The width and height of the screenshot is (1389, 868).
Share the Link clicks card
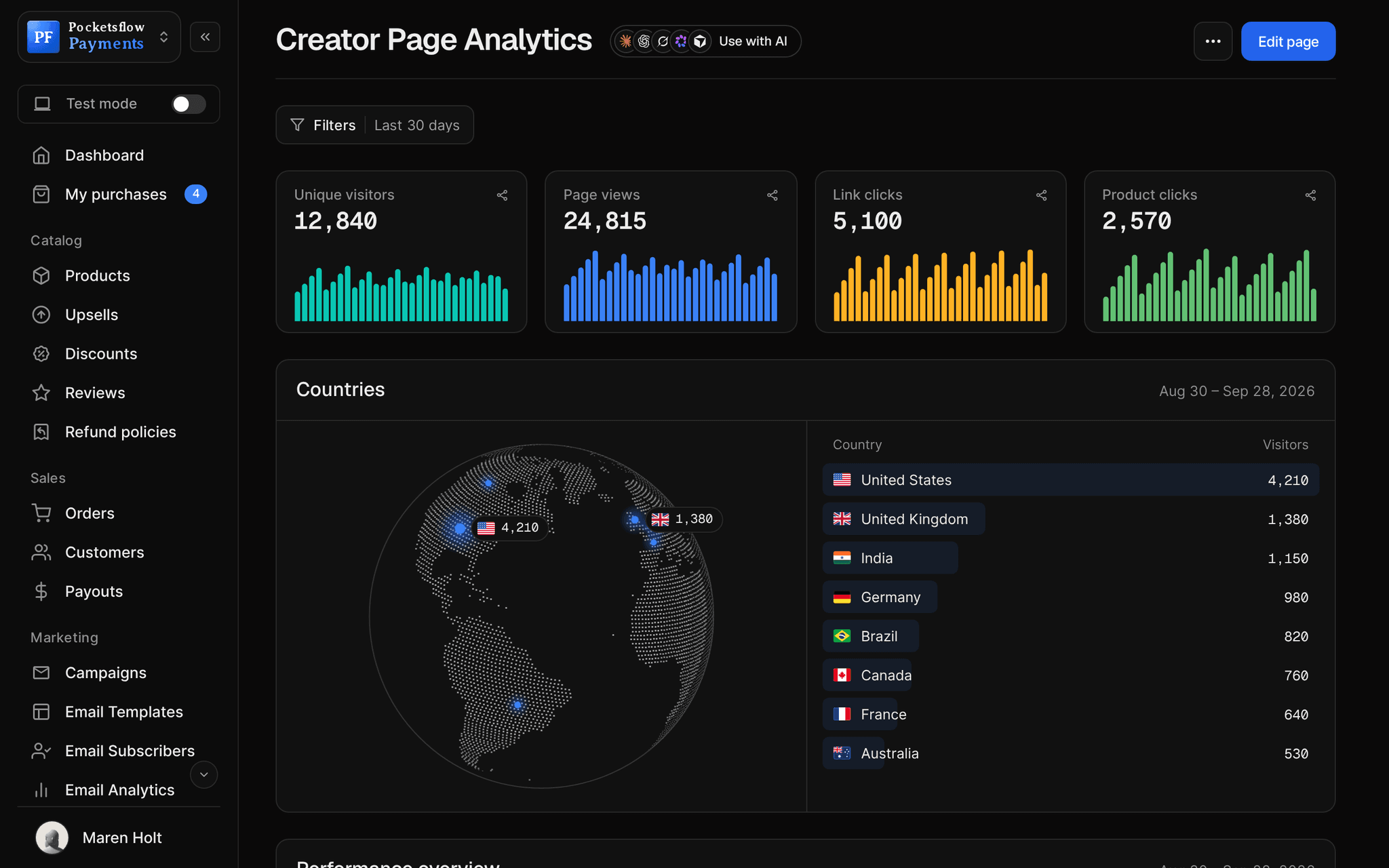pyautogui.click(x=1042, y=195)
